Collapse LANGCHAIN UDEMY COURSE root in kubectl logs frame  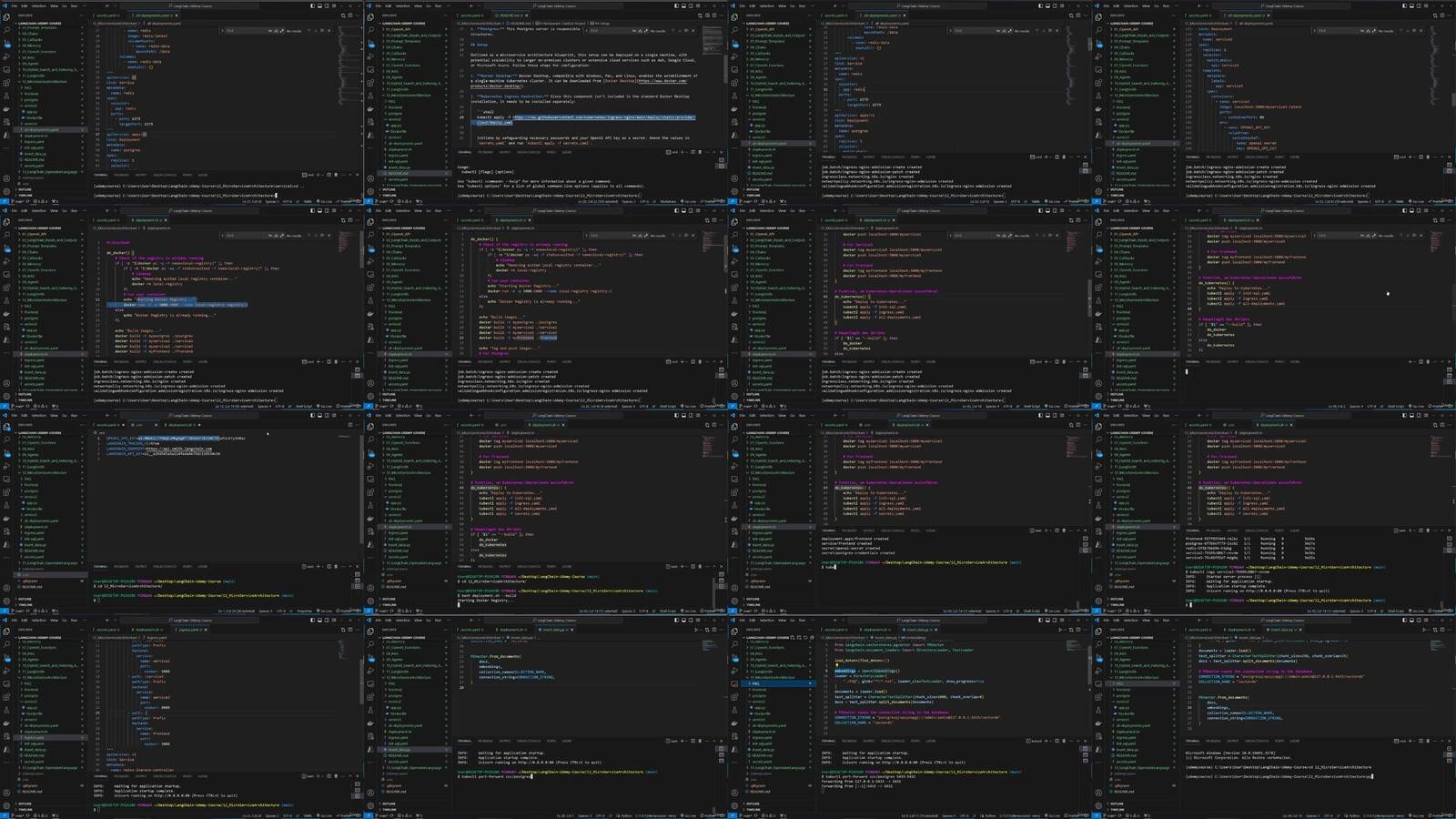(1107, 432)
